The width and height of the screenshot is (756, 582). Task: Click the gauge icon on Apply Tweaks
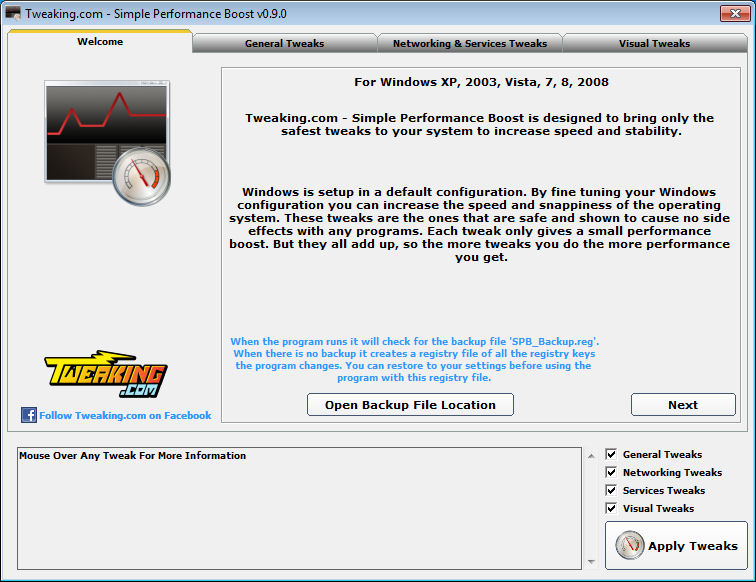pos(629,545)
